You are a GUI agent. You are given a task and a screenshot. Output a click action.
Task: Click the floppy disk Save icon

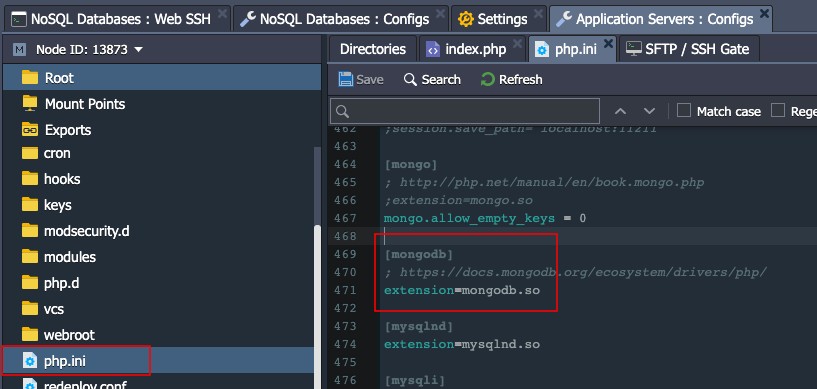coord(345,79)
